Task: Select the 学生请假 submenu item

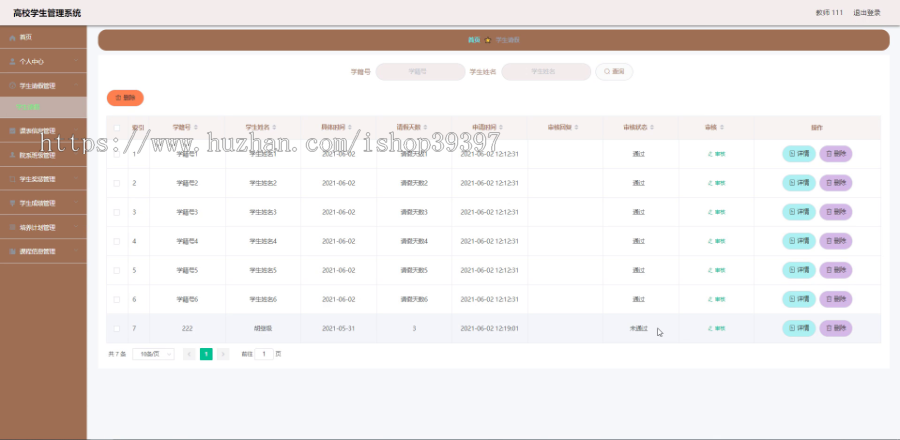Action: pos(43,107)
